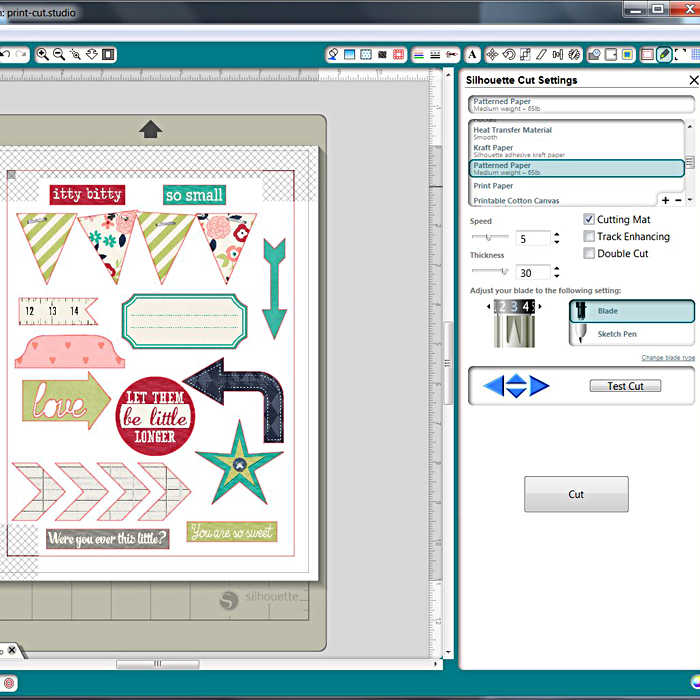Image resolution: width=700 pixels, height=700 pixels.
Task: Decrease Thickness with the stepper down arrow
Action: click(557, 276)
